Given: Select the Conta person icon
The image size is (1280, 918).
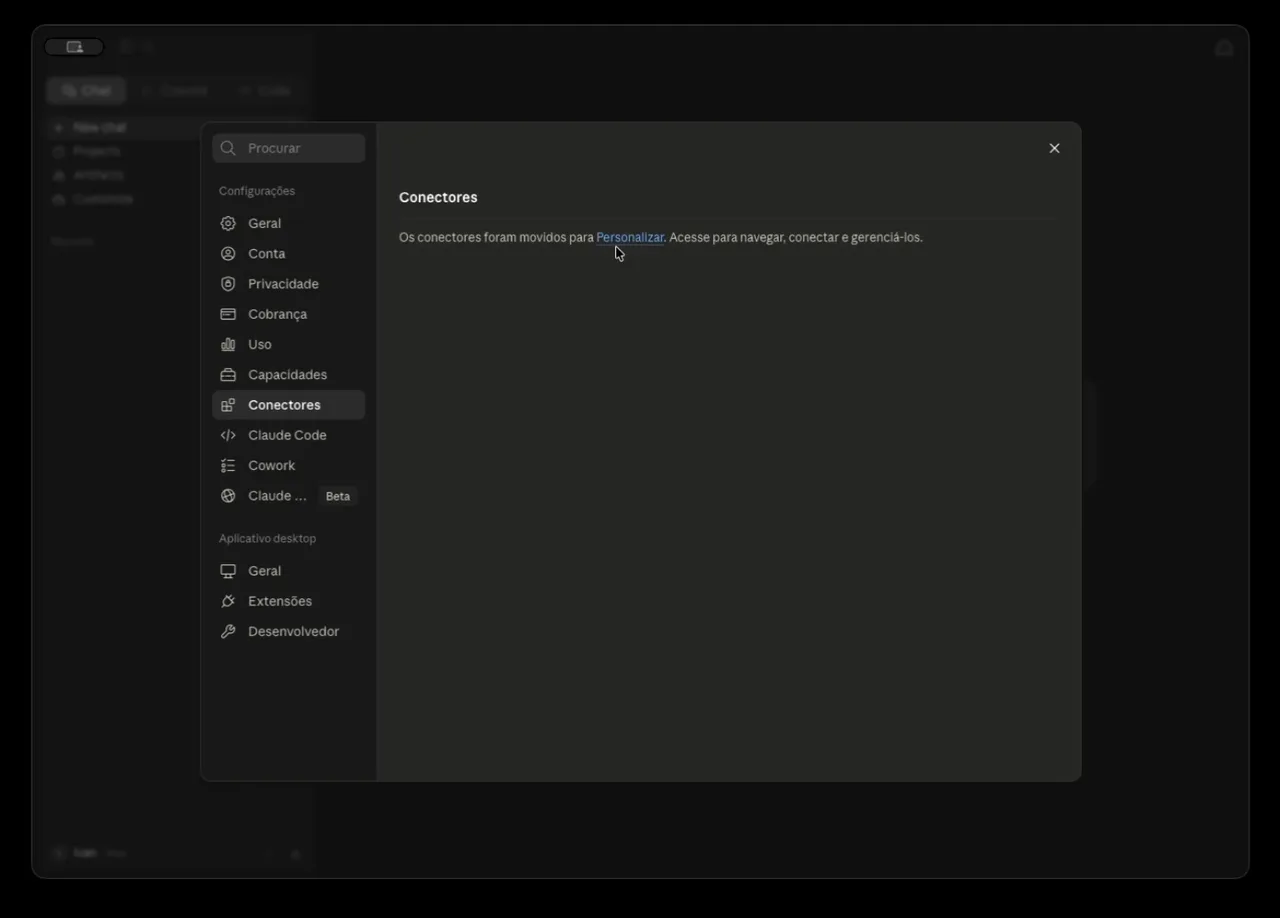Looking at the screenshot, I should tap(228, 254).
